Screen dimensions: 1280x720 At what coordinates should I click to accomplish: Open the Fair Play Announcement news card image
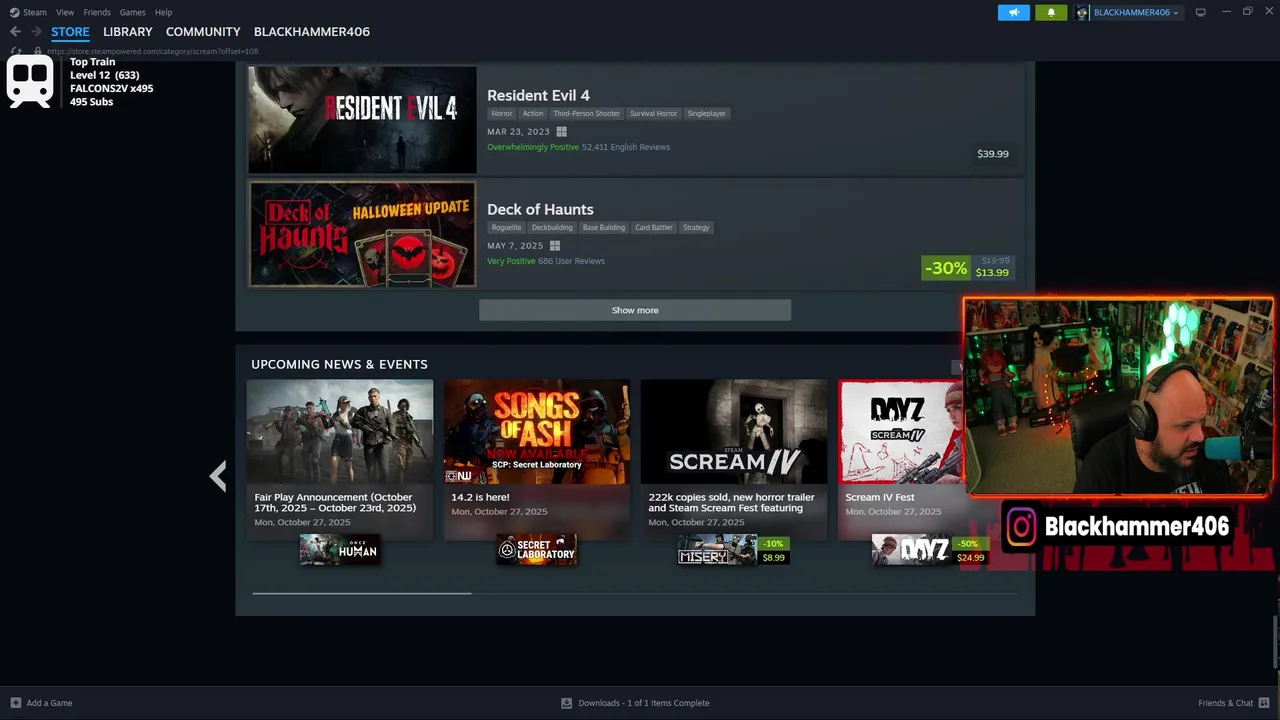point(340,432)
